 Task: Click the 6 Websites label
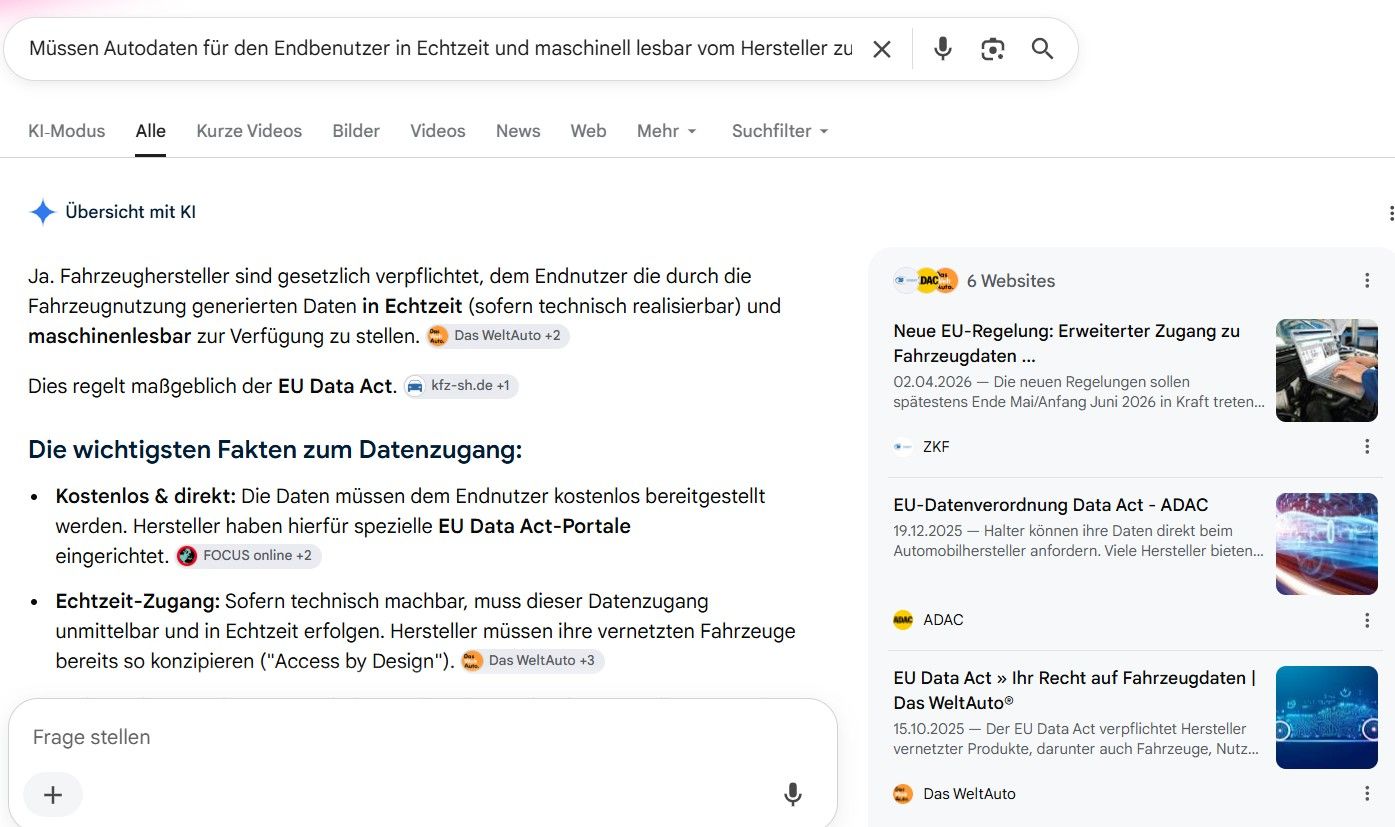pos(1011,281)
